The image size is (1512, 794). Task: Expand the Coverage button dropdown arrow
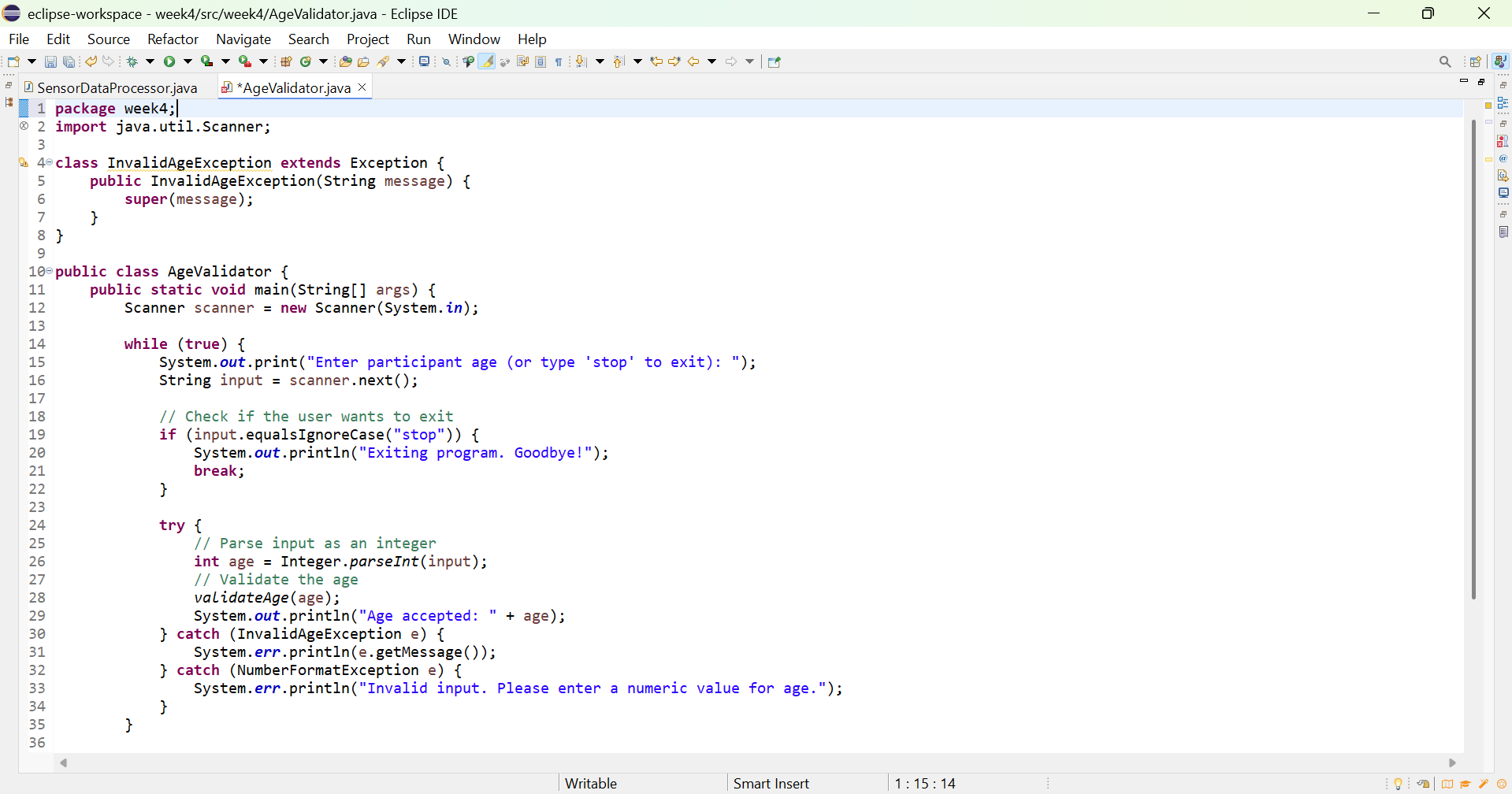point(225,61)
